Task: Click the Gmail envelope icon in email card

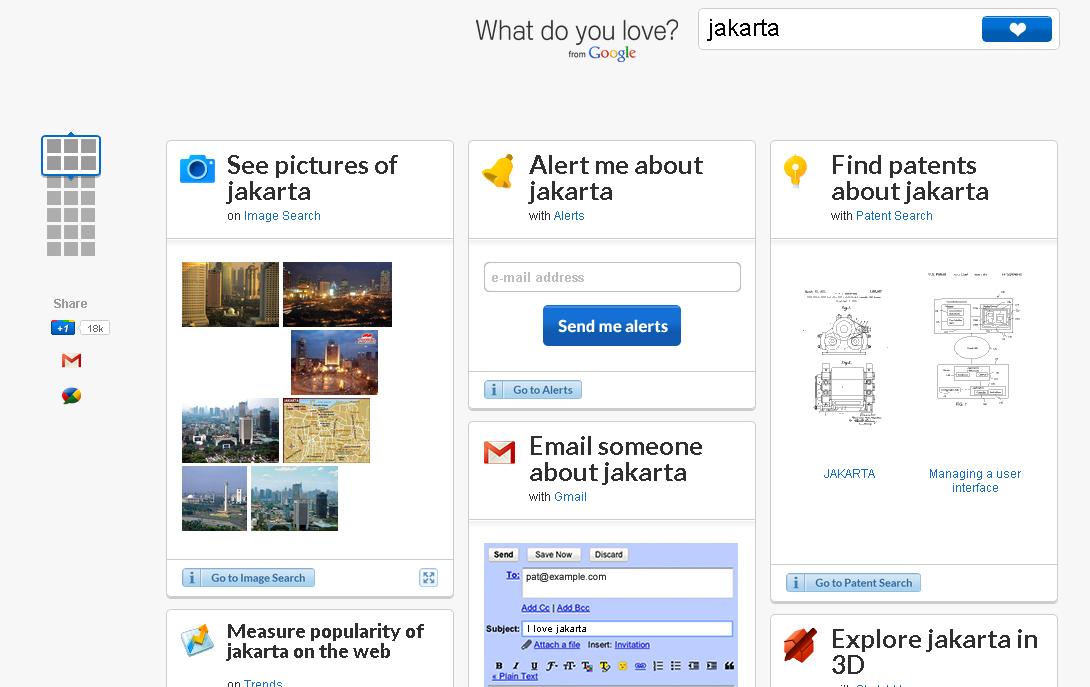Action: 499,453
